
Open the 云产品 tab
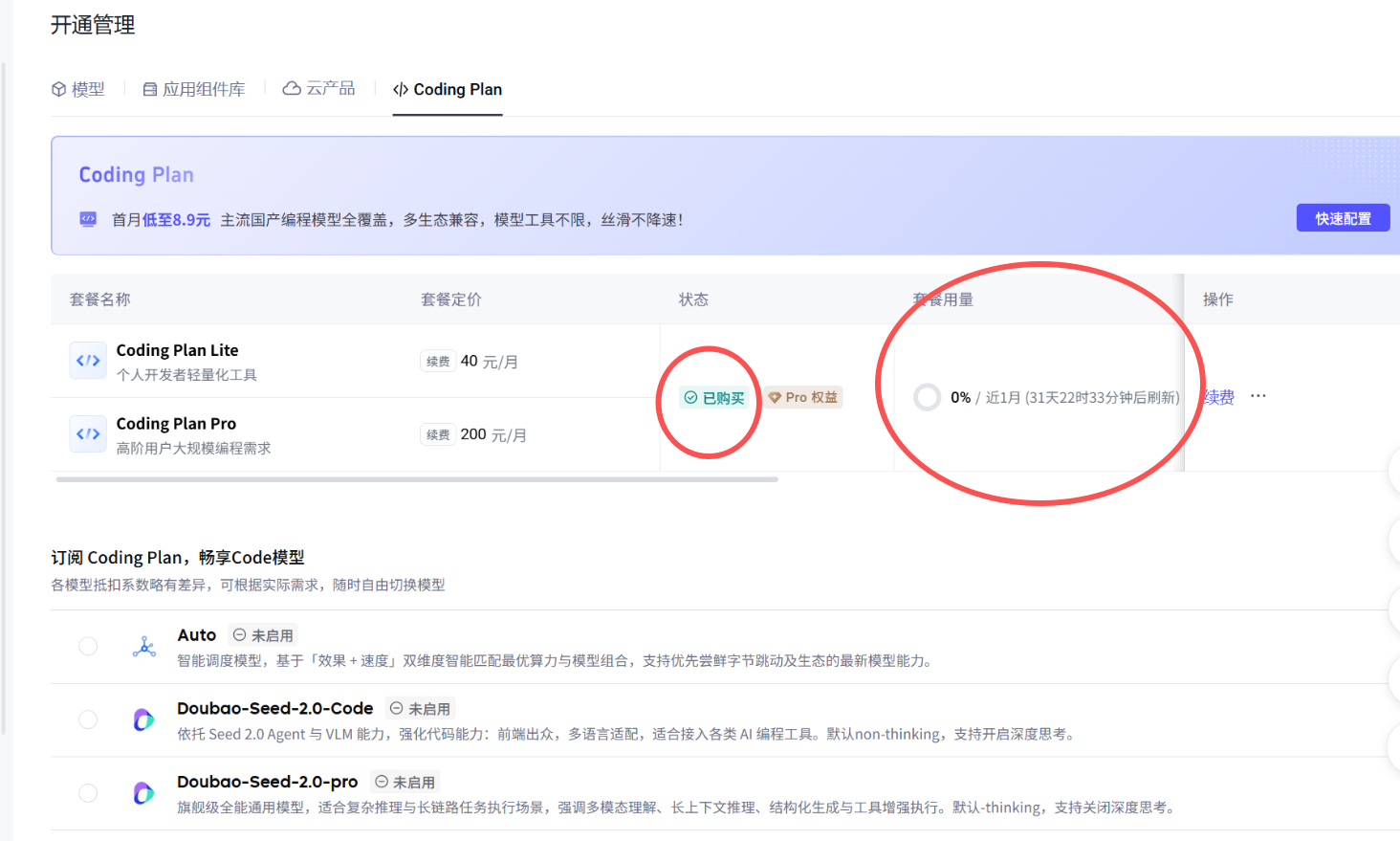coord(319,89)
